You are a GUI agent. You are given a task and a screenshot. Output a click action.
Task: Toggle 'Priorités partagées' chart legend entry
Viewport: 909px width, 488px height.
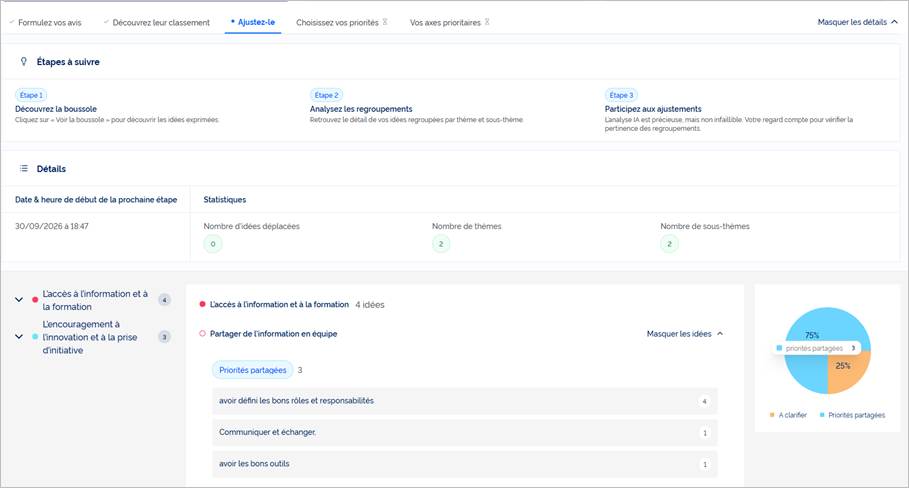[852, 415]
